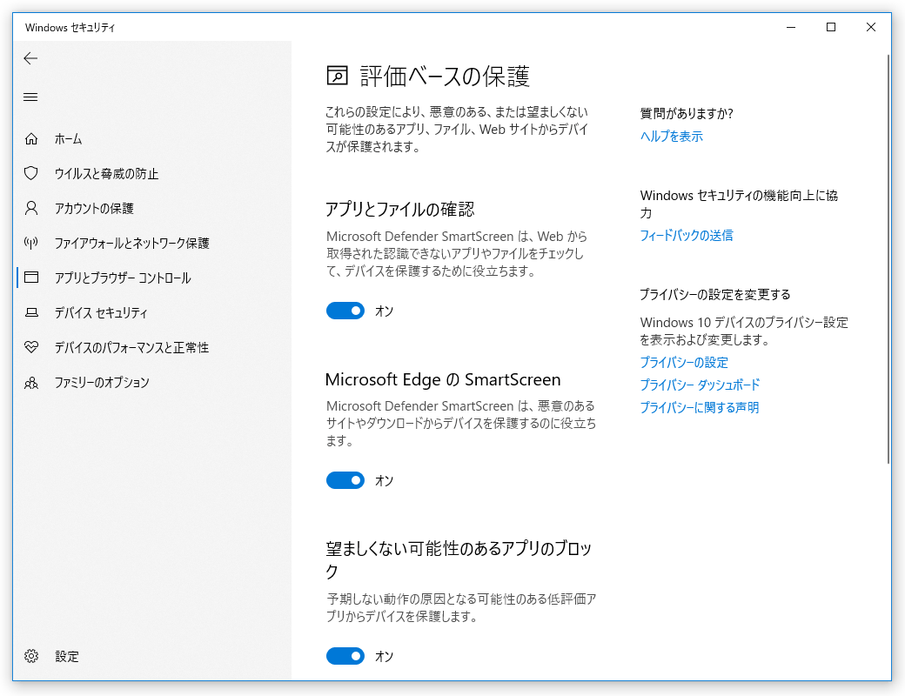Open デバイスのパフォーマンスと正常性
This screenshot has width=905, height=696.
[132, 347]
